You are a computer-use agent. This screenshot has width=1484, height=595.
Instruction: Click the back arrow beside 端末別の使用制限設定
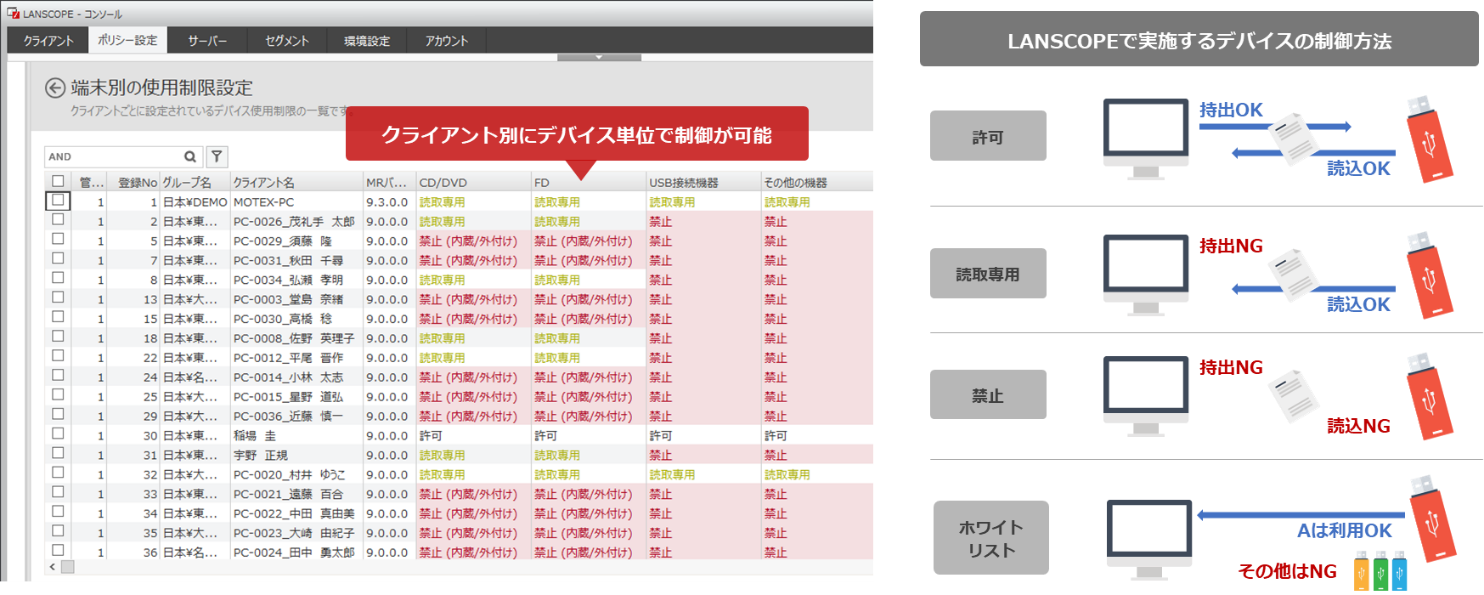click(x=55, y=88)
